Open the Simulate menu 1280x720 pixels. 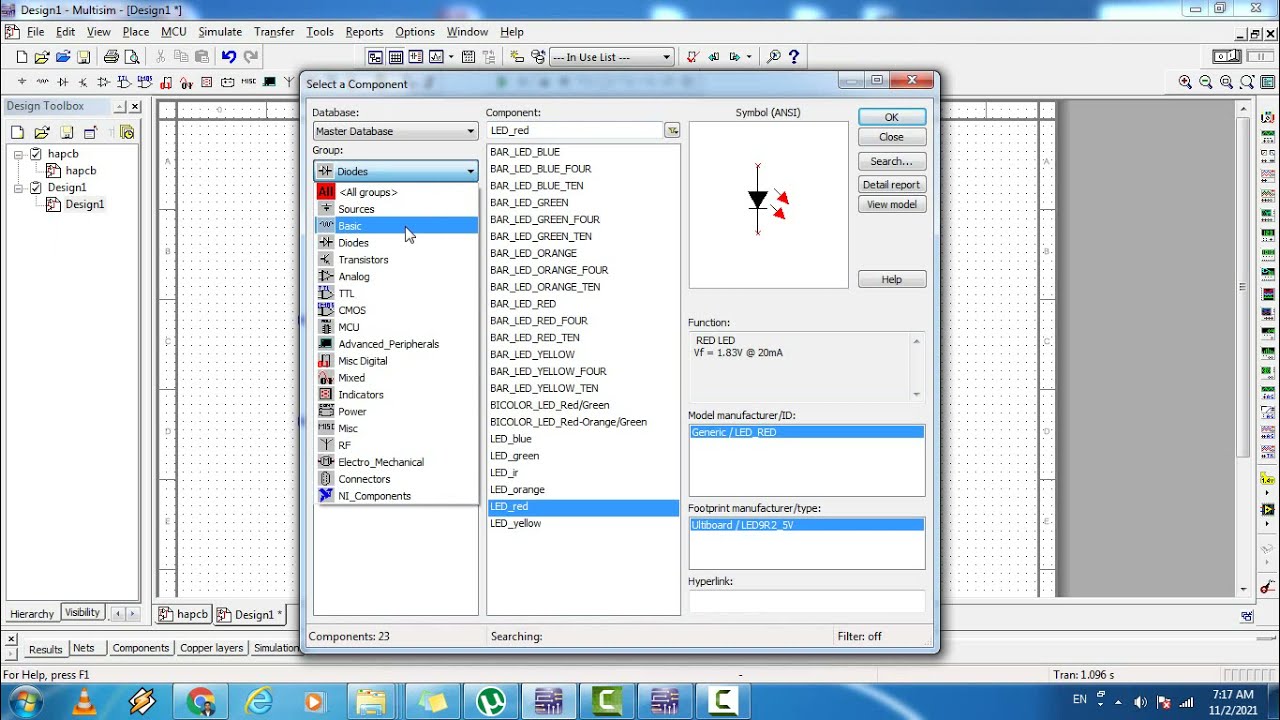[x=220, y=32]
